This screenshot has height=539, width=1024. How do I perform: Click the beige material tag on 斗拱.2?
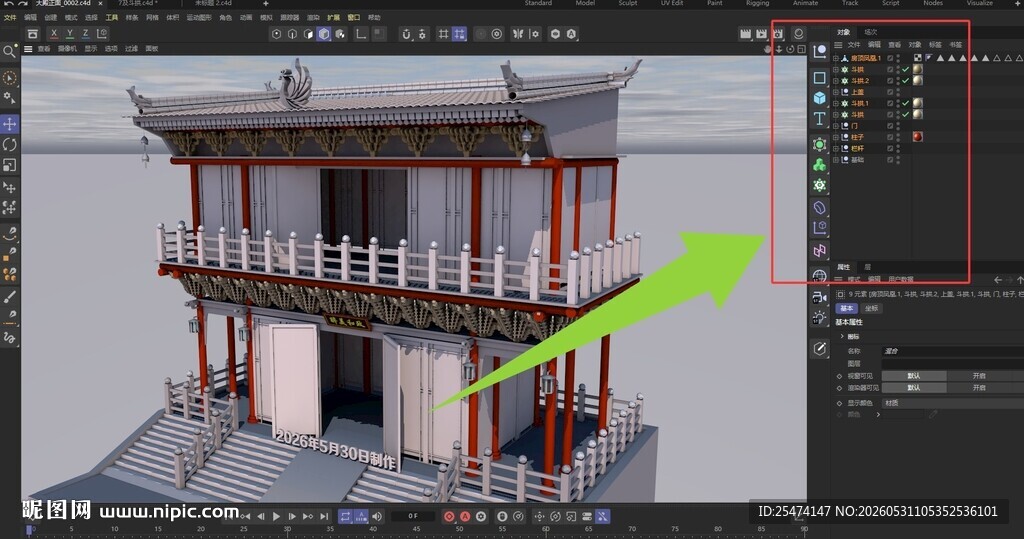click(918, 80)
